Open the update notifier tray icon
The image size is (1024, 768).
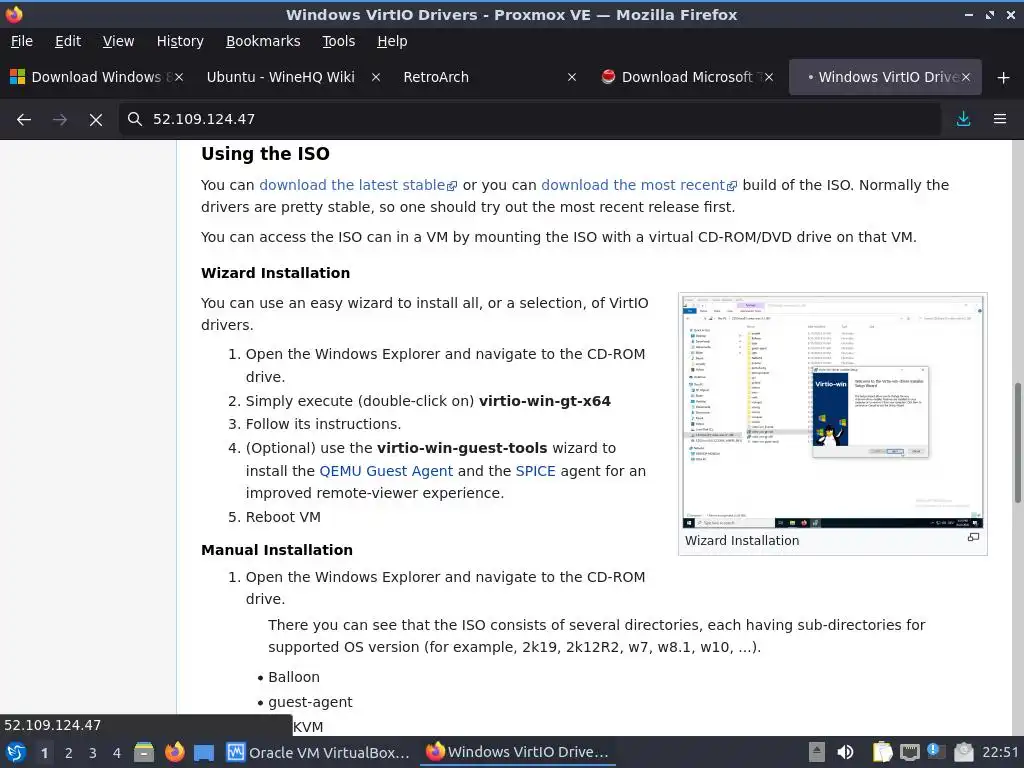tap(934, 751)
